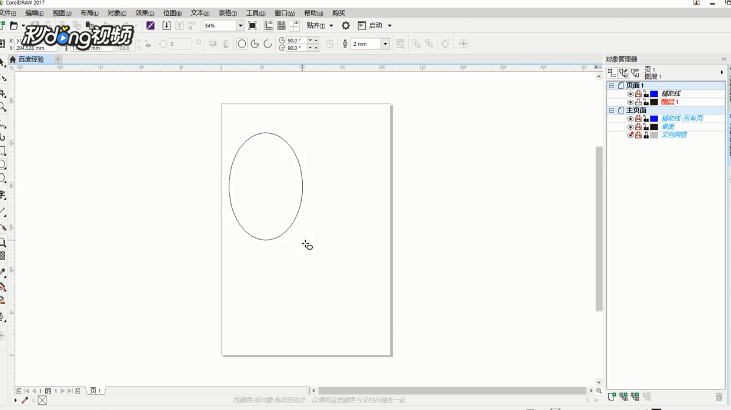
Task: Click the zoom icon below vertical scrollbar
Action: pos(599,390)
